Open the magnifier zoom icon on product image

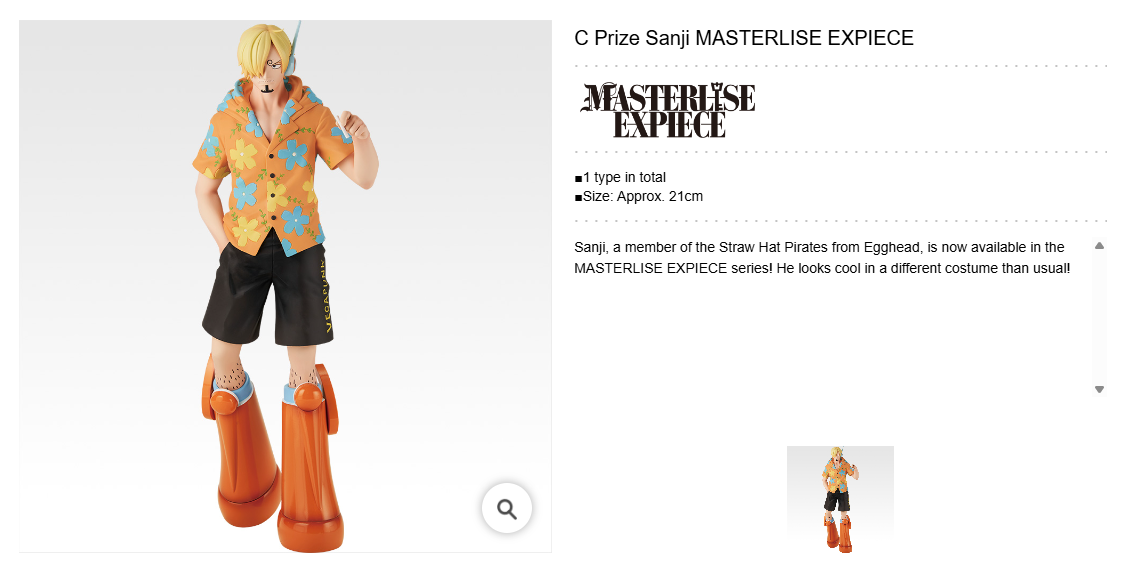(507, 509)
